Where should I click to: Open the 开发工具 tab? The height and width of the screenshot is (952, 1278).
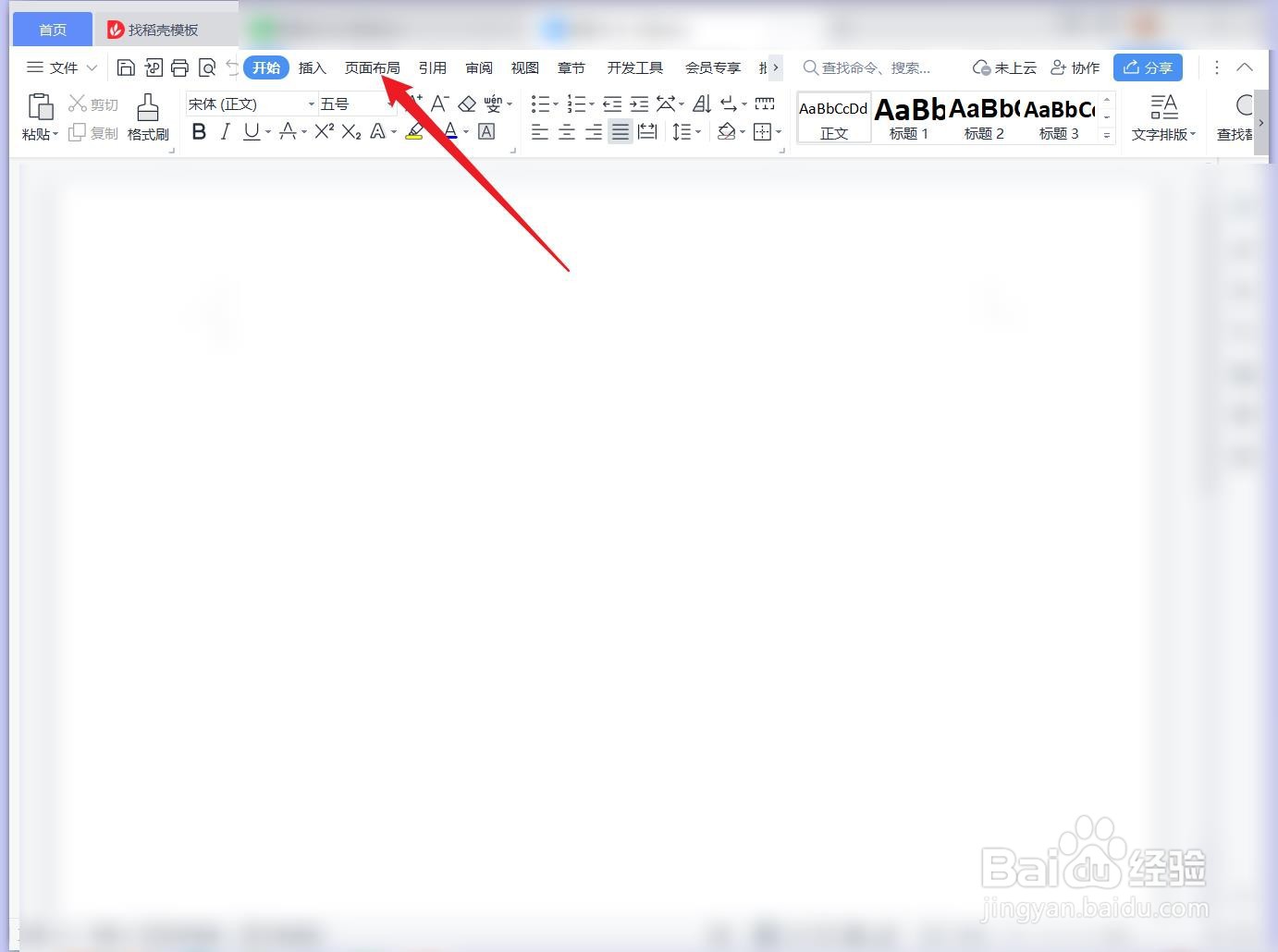[635, 67]
